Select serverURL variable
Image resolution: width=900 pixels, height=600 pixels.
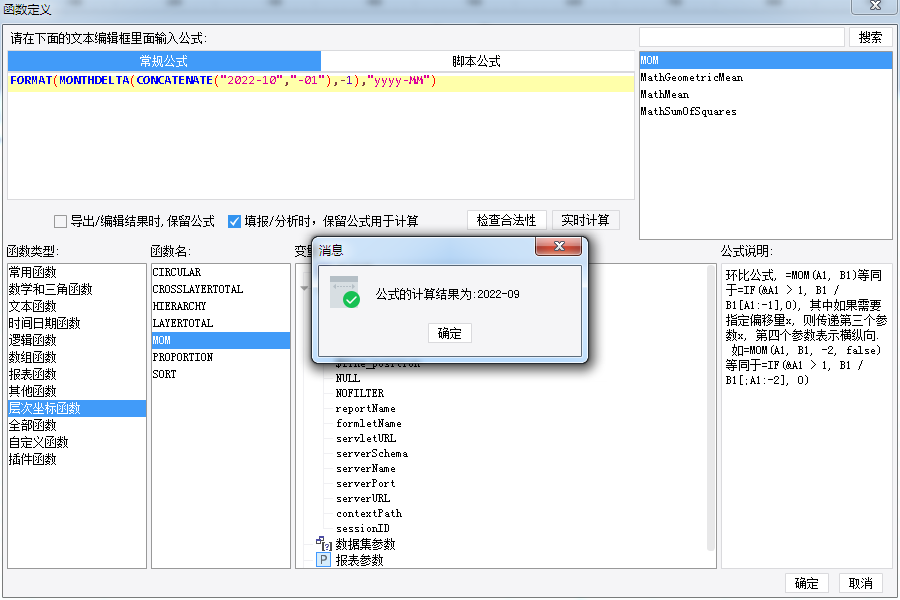[363, 498]
